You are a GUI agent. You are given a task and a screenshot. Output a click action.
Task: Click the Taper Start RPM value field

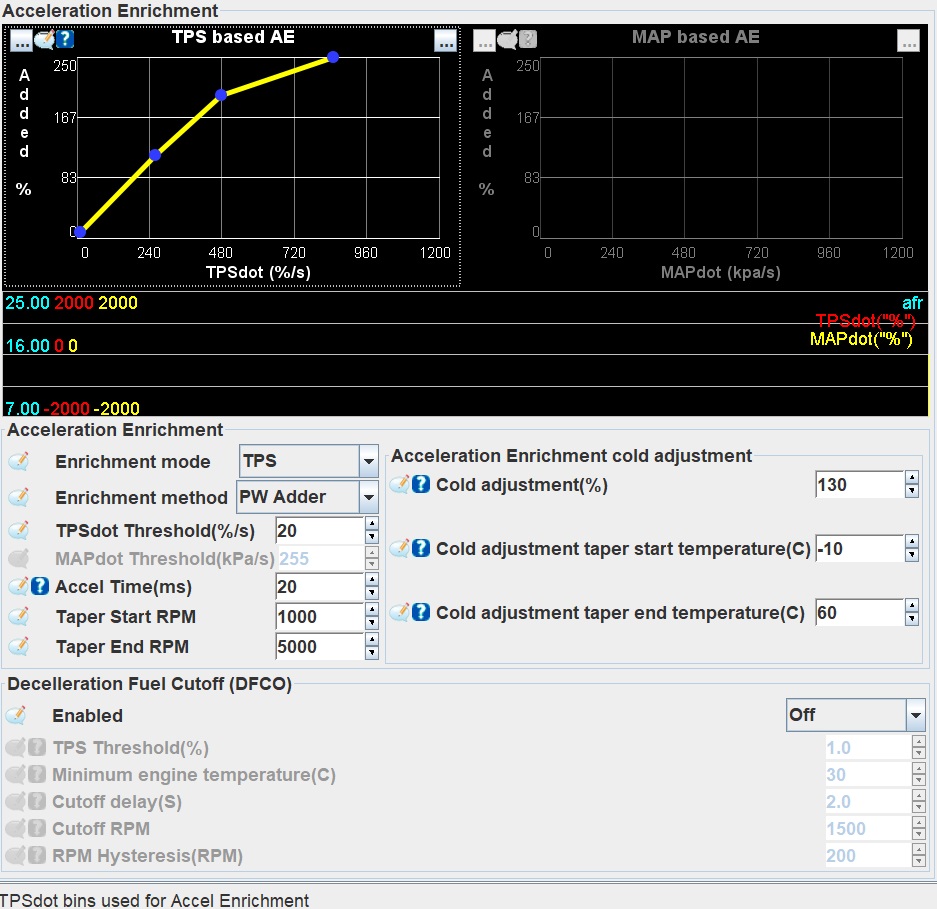[x=320, y=617]
